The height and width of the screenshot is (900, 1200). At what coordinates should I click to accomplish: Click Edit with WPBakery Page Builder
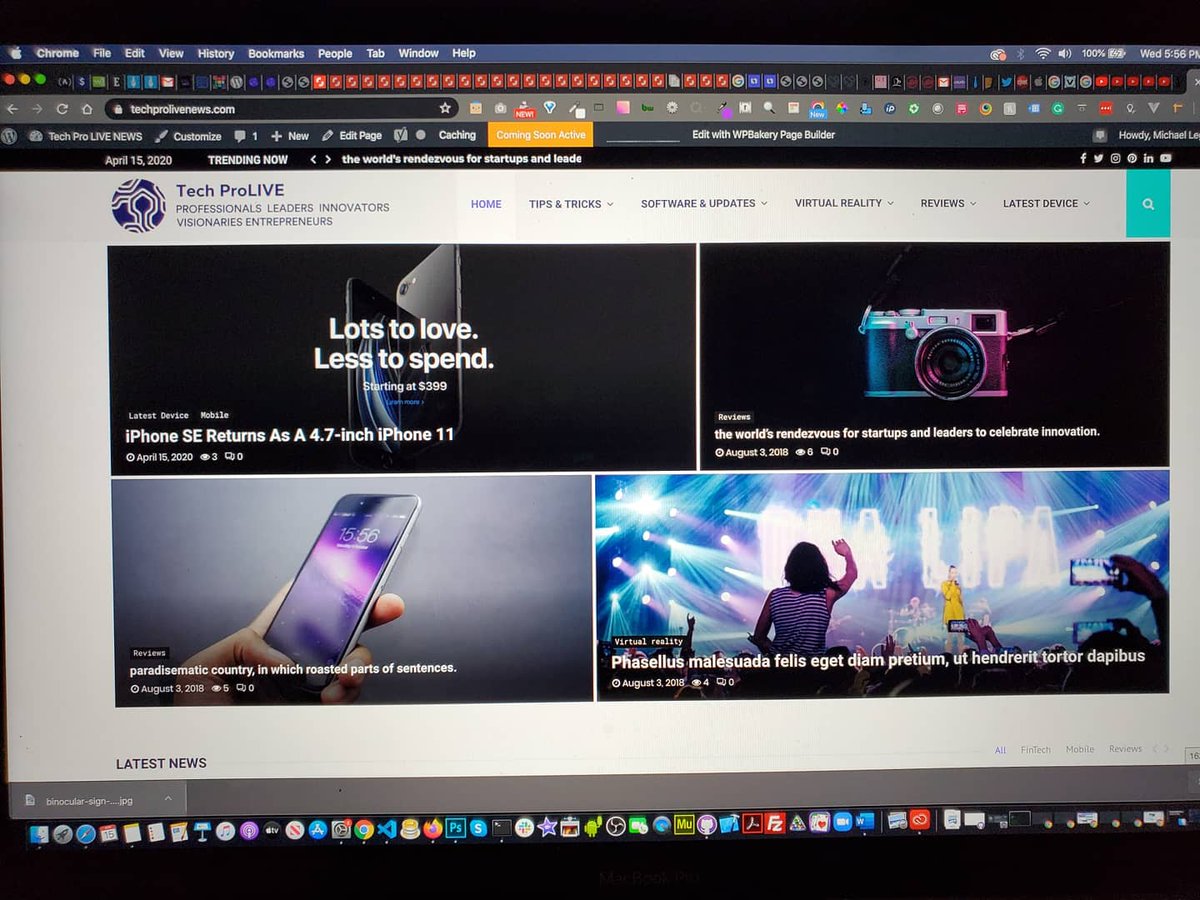764,134
